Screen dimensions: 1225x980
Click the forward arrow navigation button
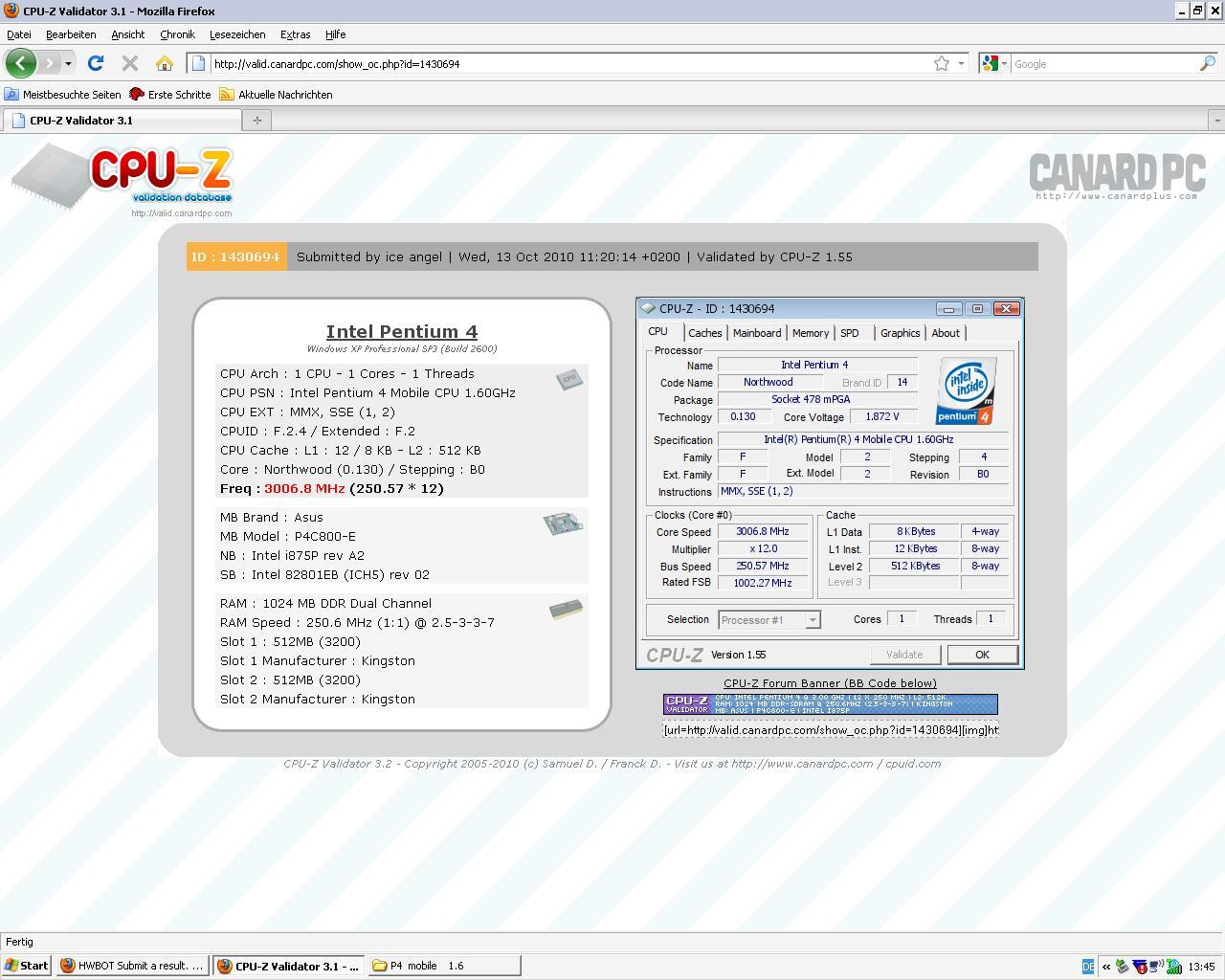click(x=50, y=63)
